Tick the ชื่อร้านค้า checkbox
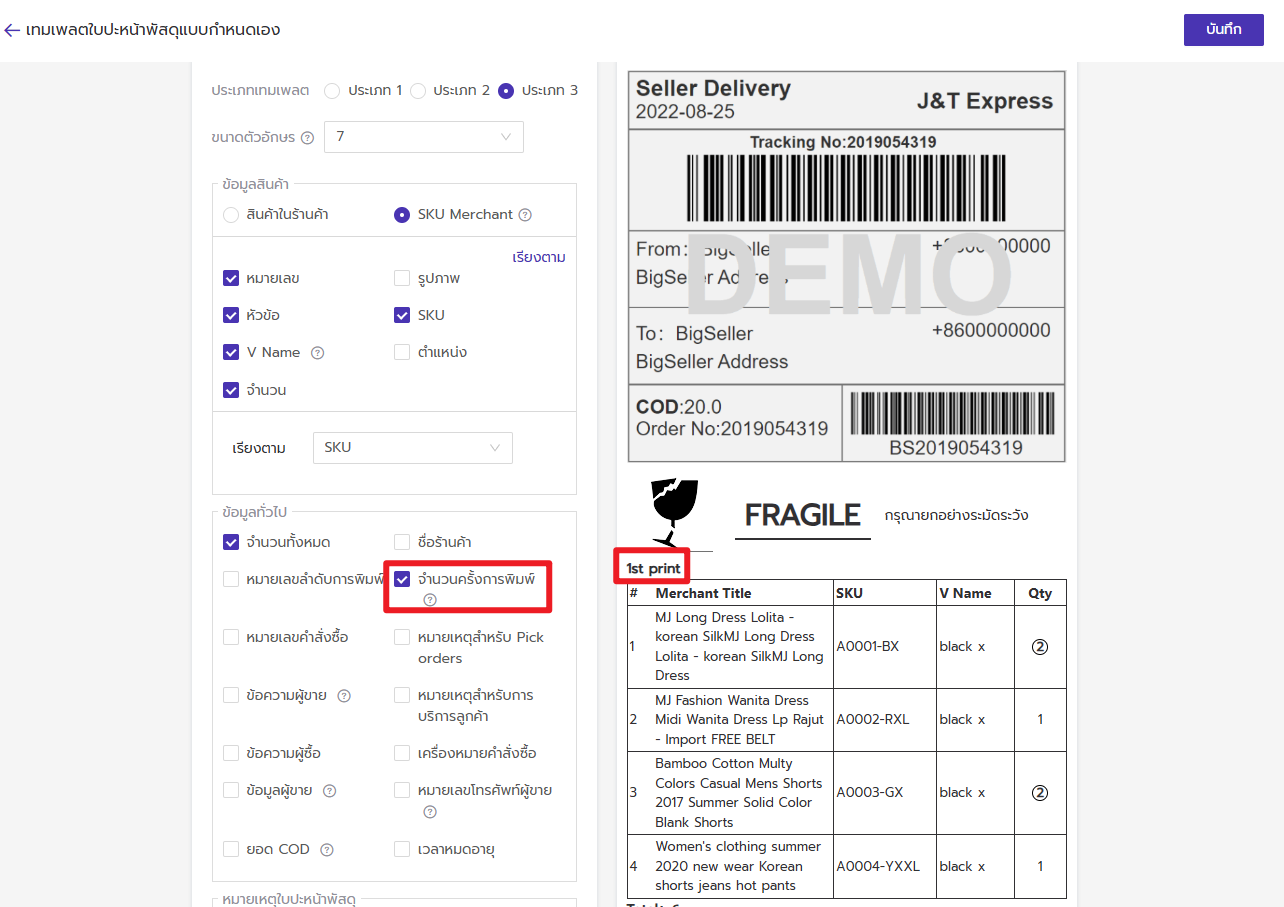This screenshot has height=907, width=1284. click(x=402, y=542)
